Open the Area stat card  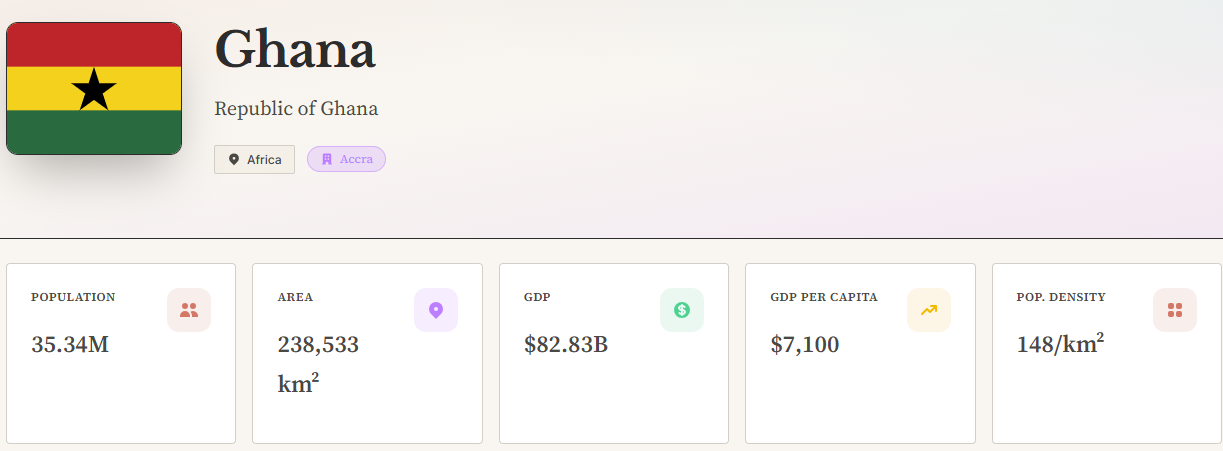pos(367,353)
